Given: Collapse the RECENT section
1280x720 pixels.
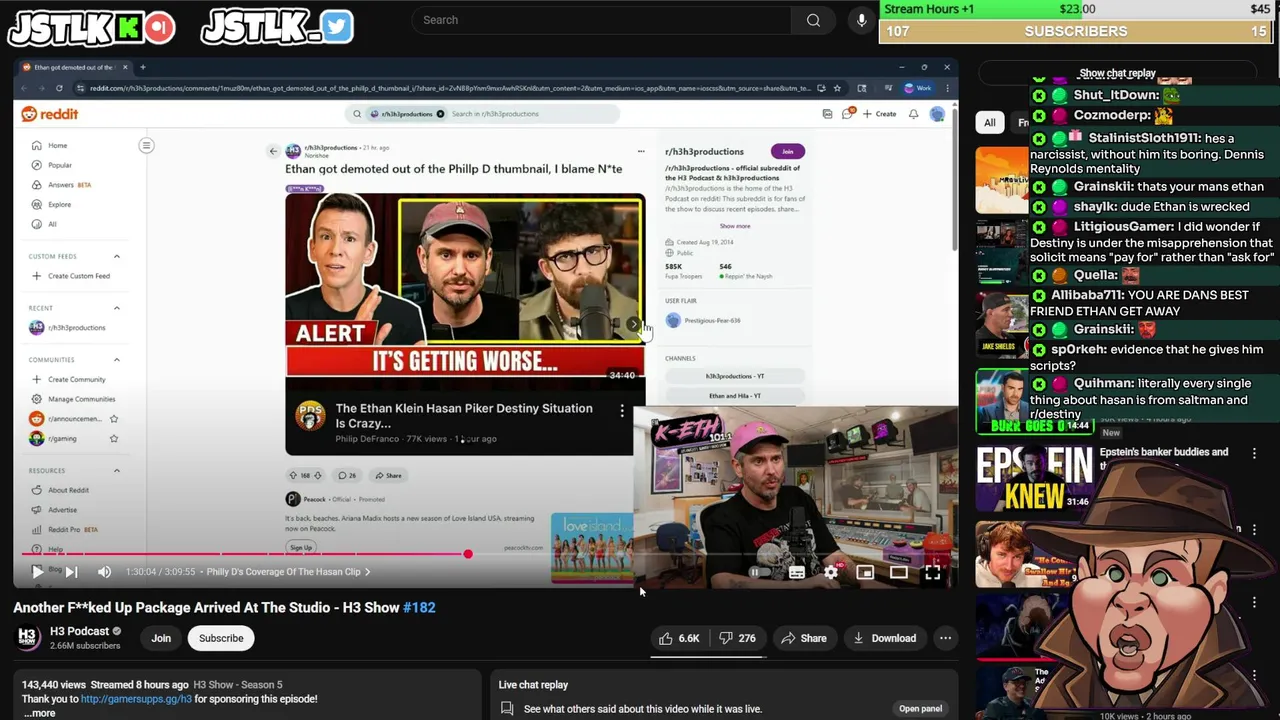Looking at the screenshot, I should tap(117, 308).
